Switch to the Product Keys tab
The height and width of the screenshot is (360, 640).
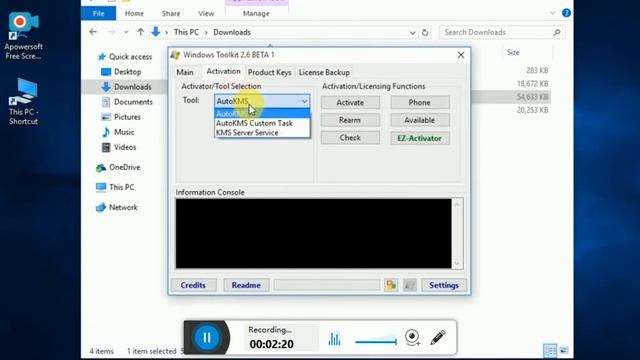tap(269, 72)
